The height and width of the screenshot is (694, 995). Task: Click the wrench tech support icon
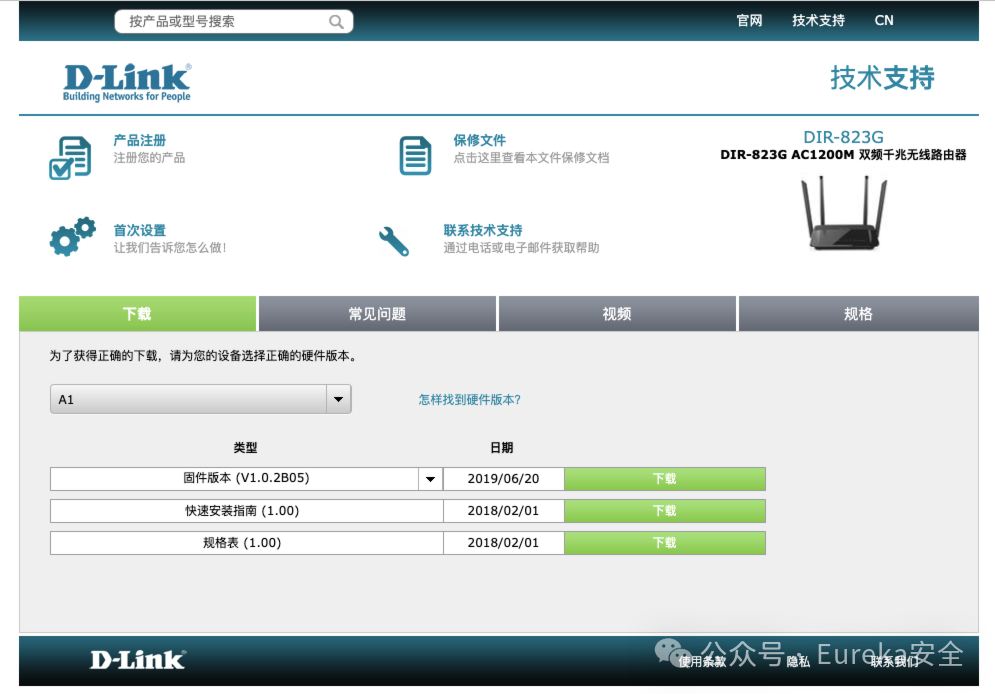(394, 241)
